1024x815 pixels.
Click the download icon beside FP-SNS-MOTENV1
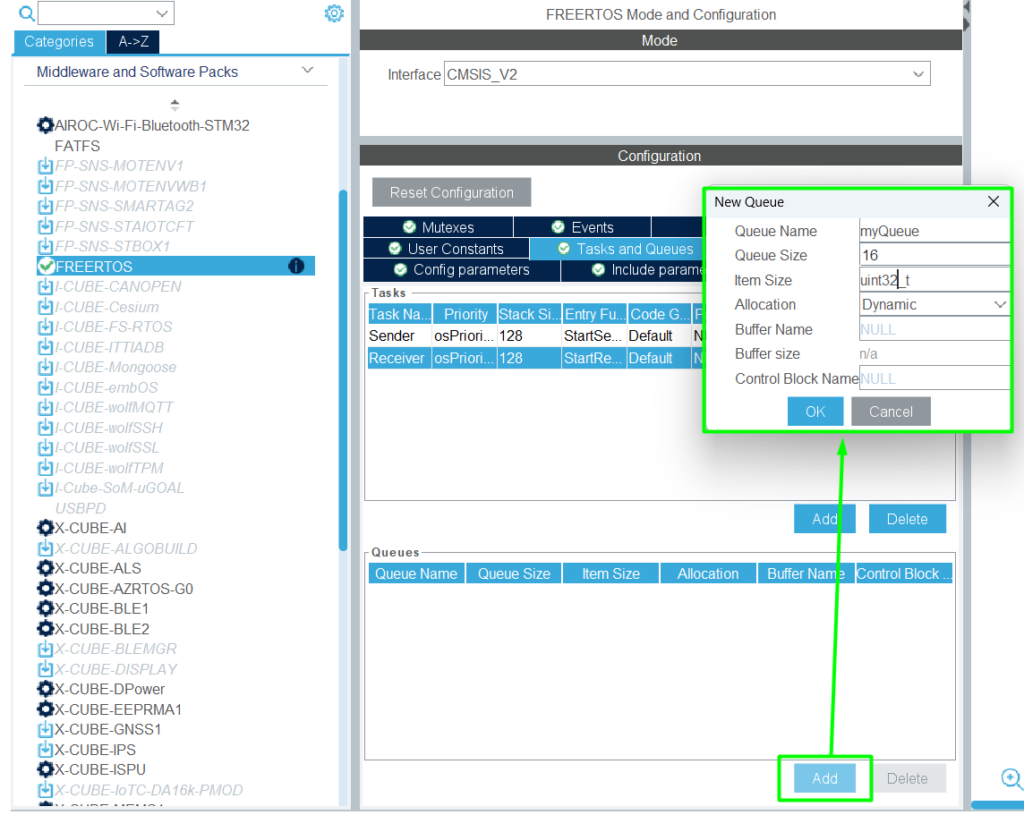click(45, 166)
